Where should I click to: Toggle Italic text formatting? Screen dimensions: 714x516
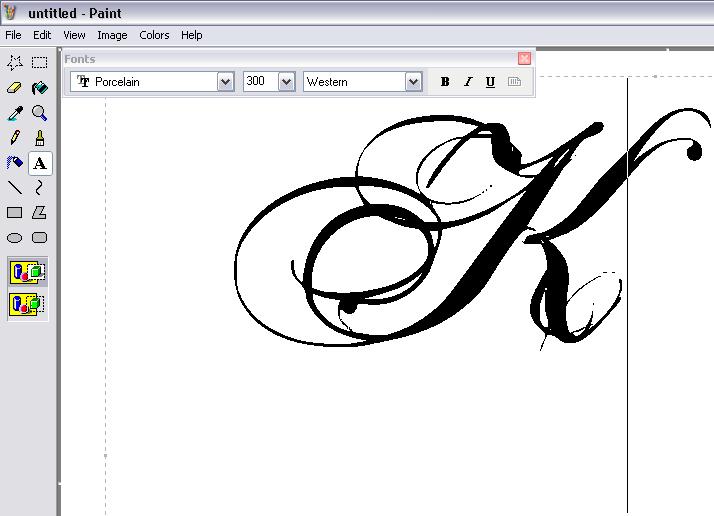pos(468,82)
